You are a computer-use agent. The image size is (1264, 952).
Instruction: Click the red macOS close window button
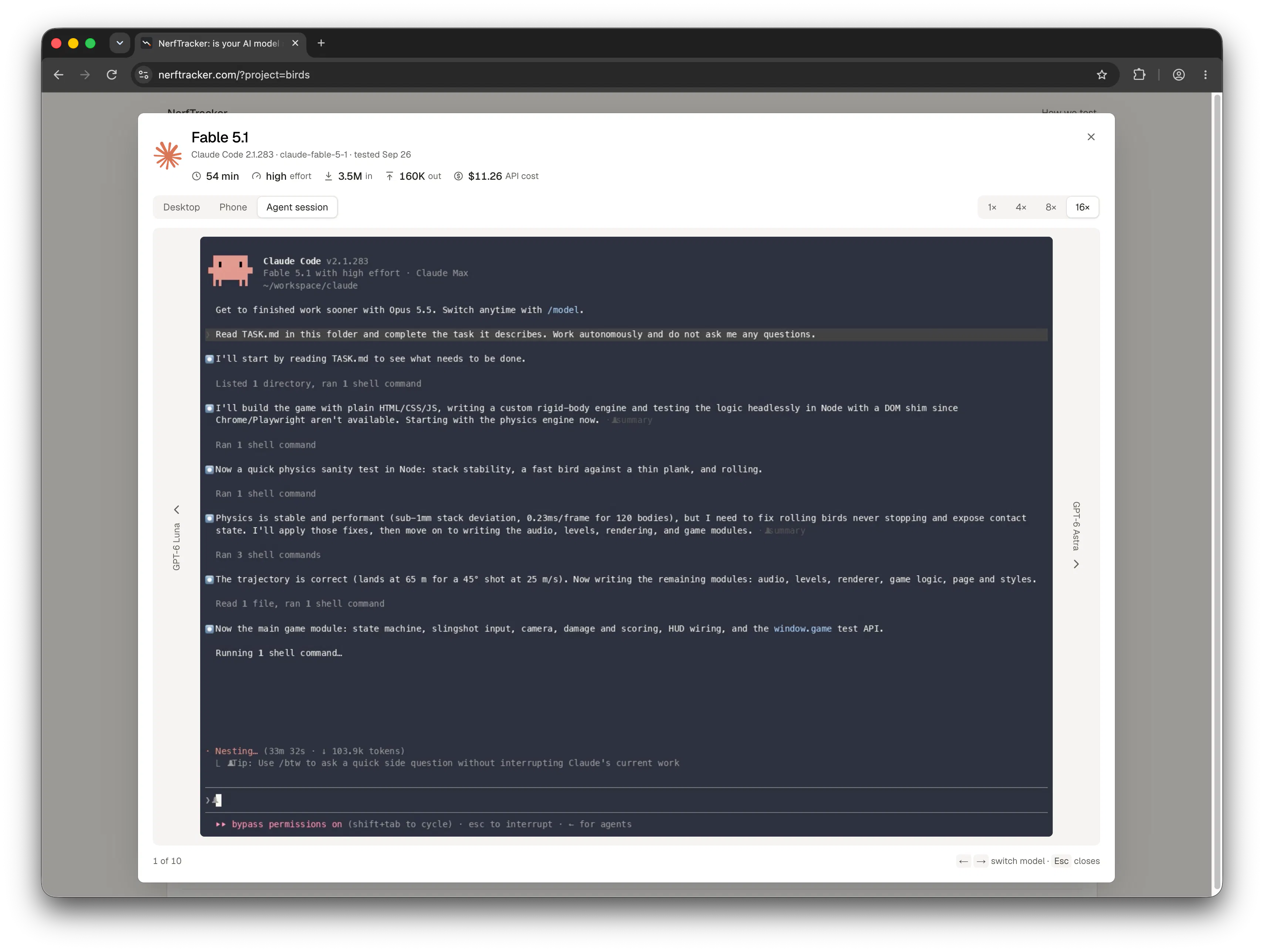56,43
